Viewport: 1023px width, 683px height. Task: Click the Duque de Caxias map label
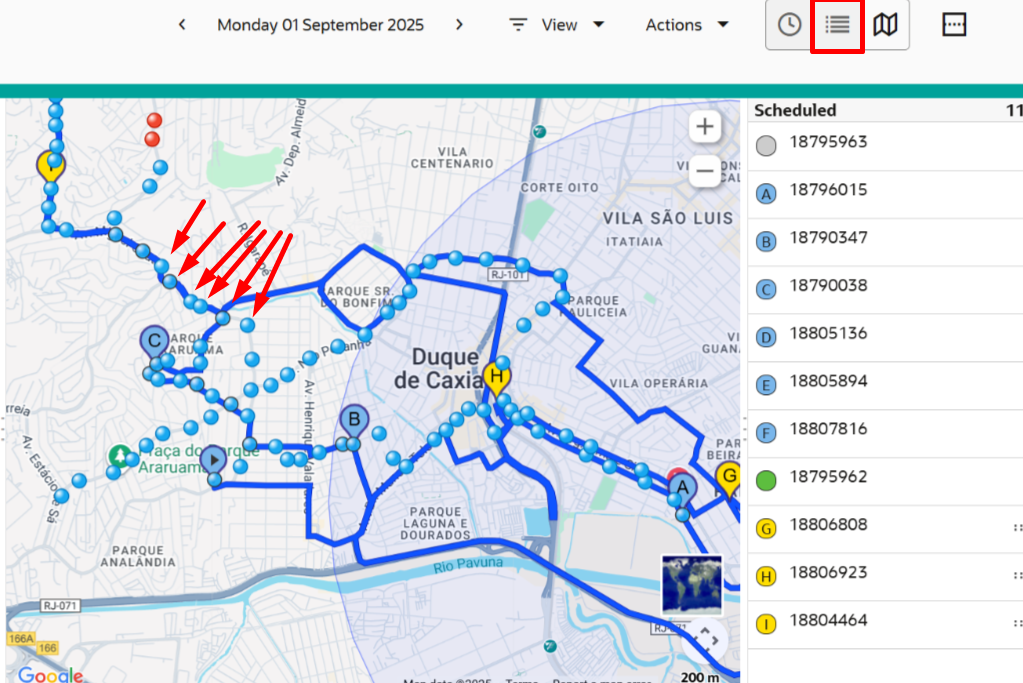438,368
